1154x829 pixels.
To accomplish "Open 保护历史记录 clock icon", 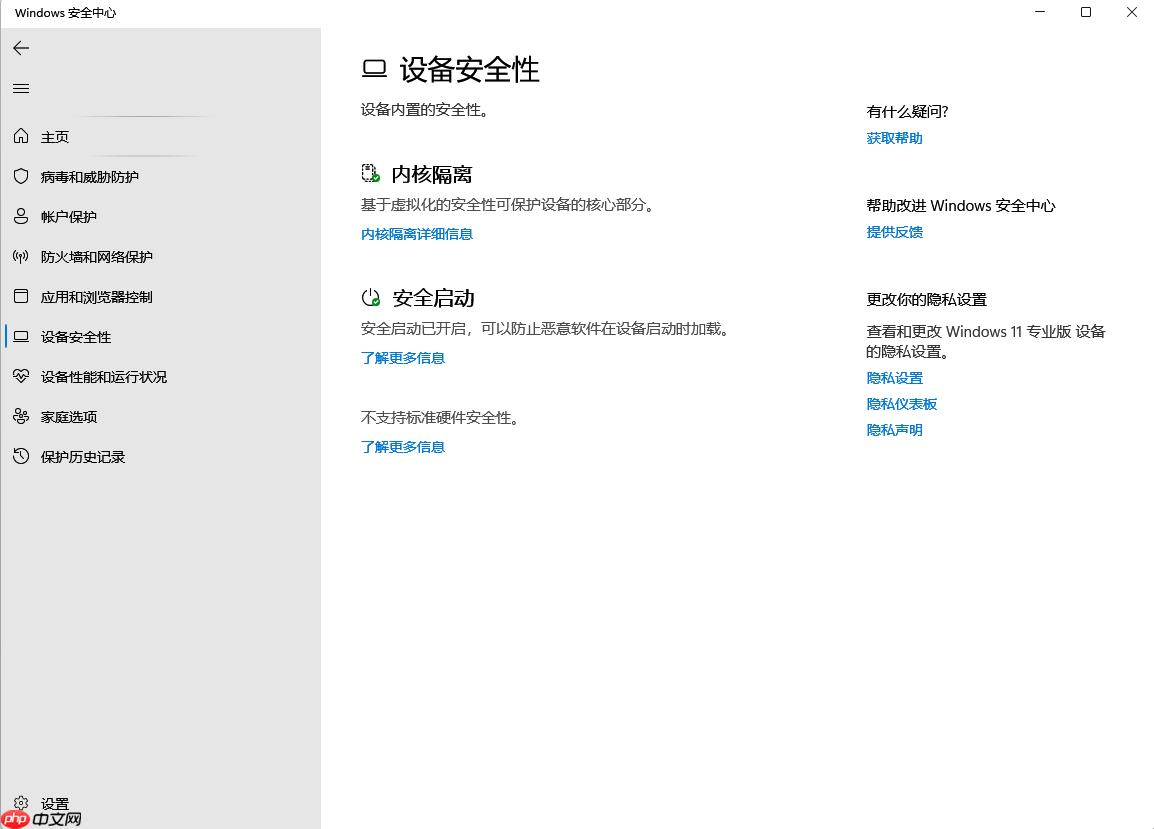I will [21, 456].
